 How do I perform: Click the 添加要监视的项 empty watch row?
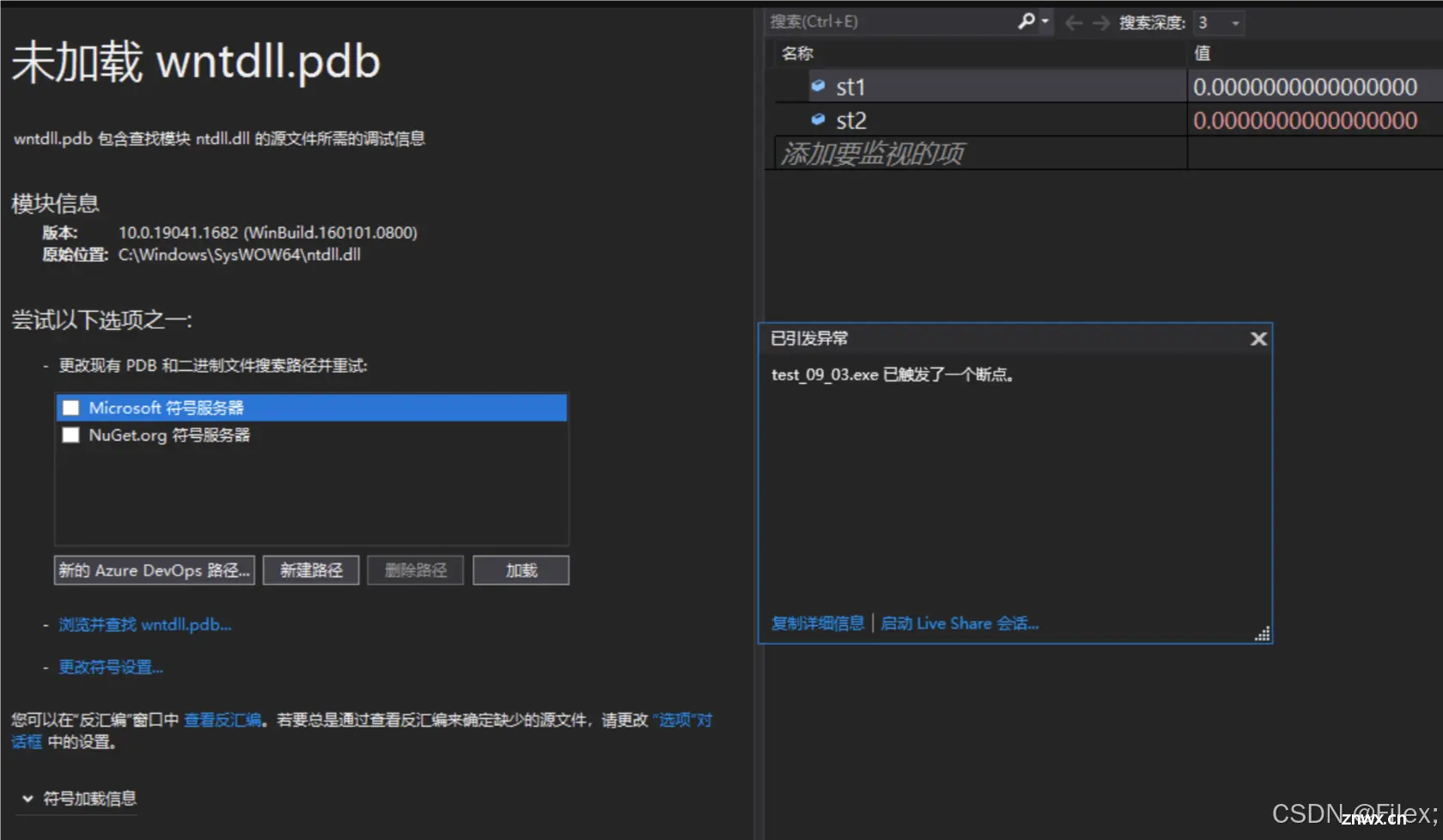coord(981,154)
